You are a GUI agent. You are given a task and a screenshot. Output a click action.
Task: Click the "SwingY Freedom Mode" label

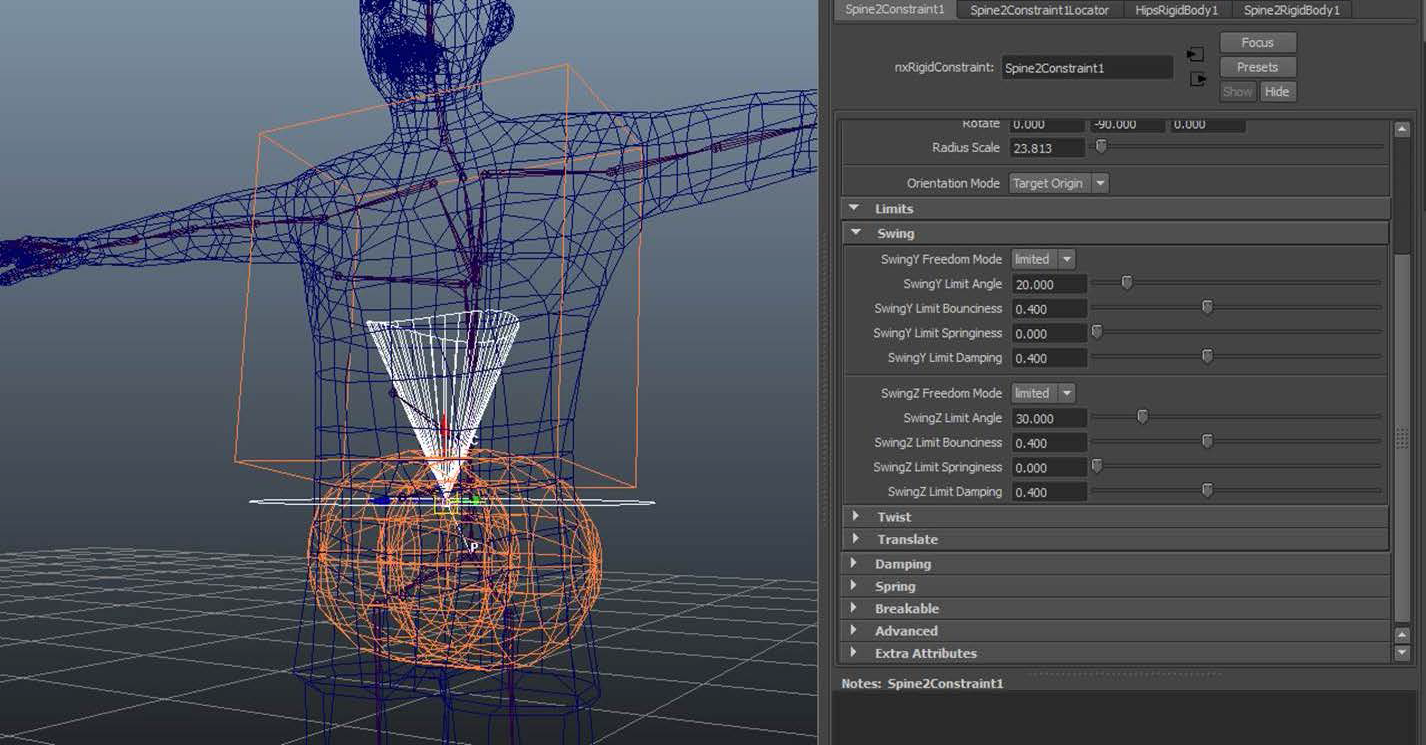(941, 259)
